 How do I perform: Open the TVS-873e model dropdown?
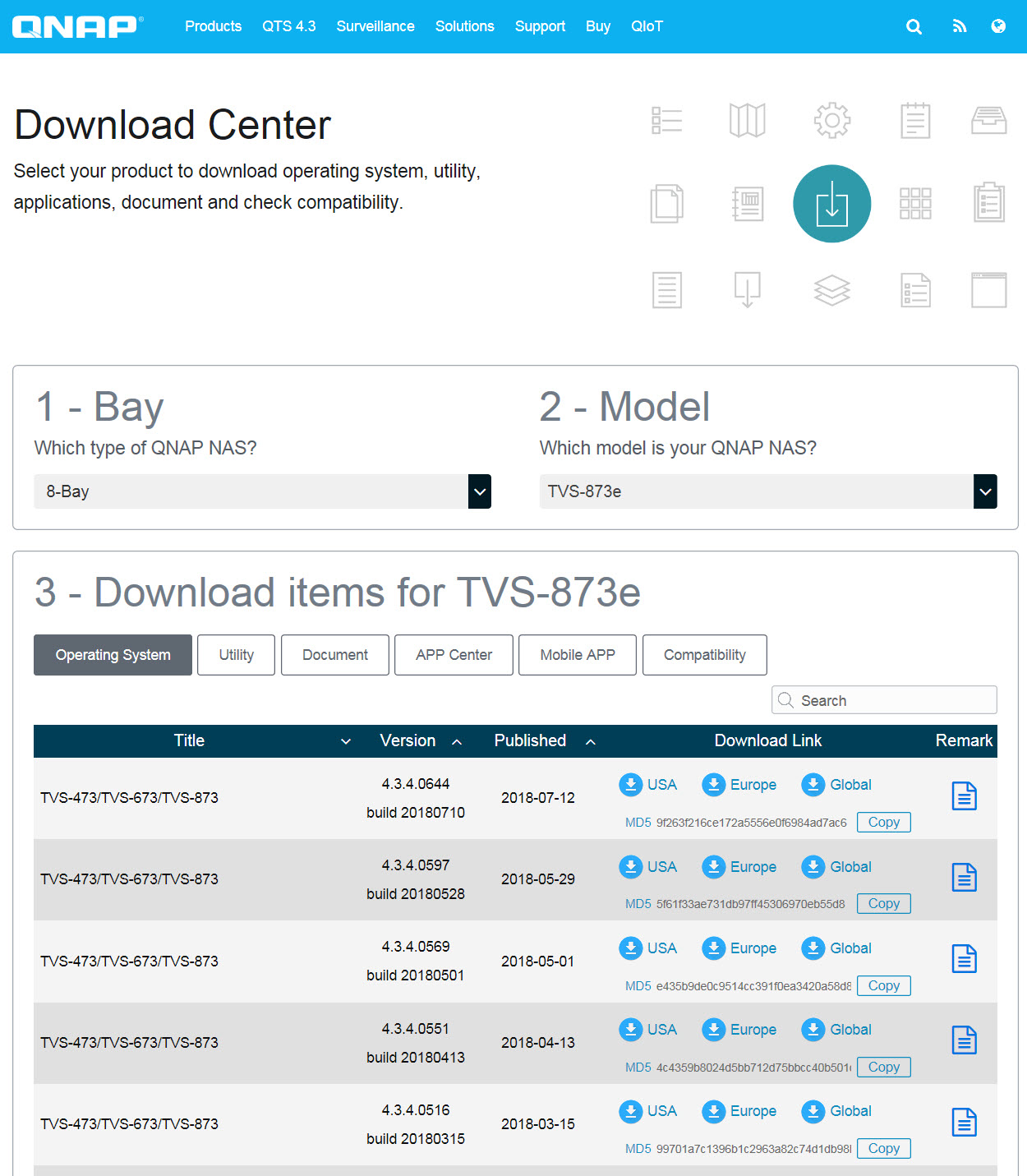tap(768, 491)
